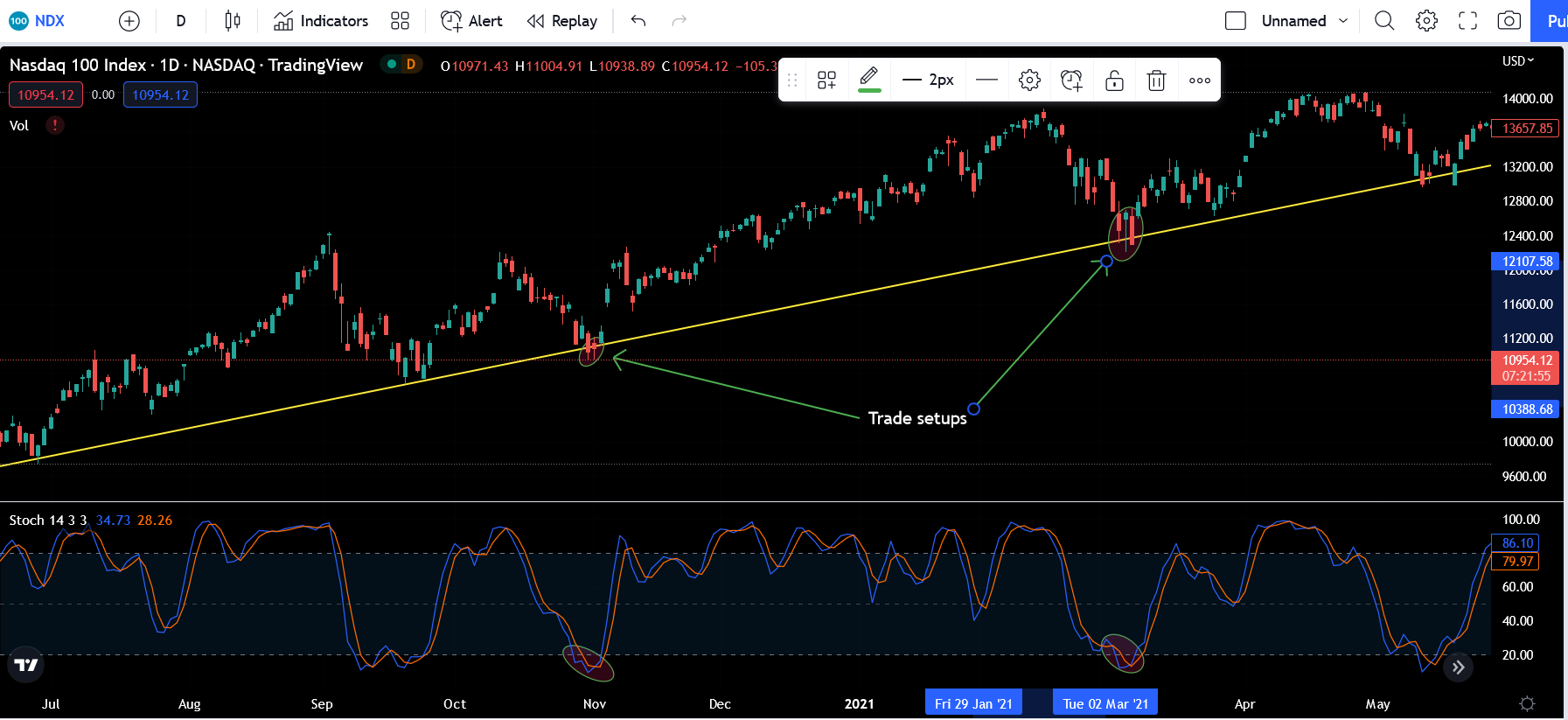Take a chart snapshot with camera
The image size is (1568, 720).
1509,21
